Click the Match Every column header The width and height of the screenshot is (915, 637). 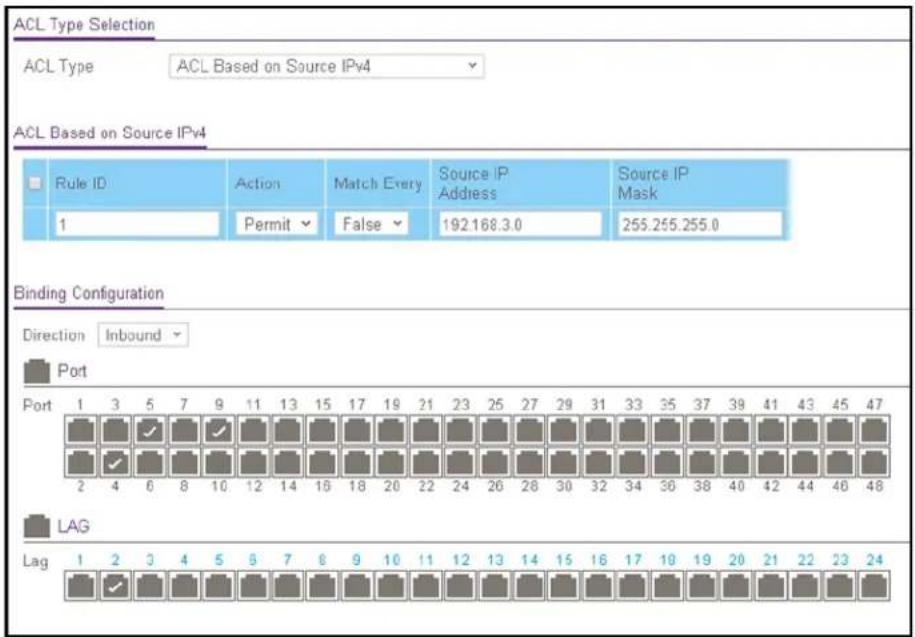click(377, 183)
